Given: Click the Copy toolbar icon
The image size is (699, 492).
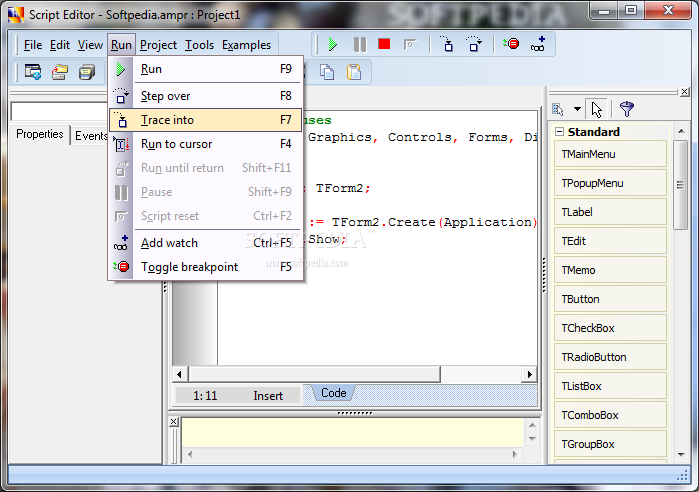Looking at the screenshot, I should coord(327,72).
